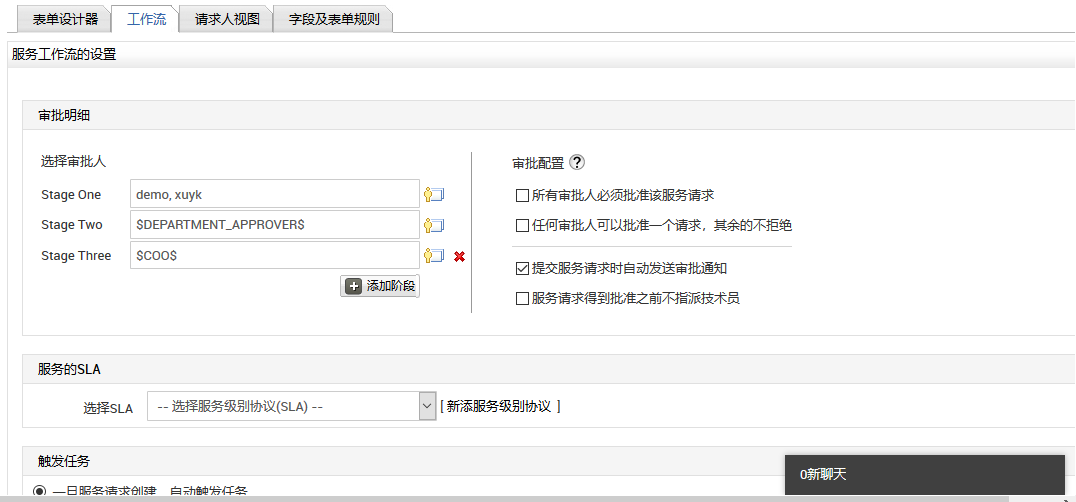Select 一旦服务请求创建 radio button
Viewport: 1076px width, 502px height.
(x=40, y=491)
